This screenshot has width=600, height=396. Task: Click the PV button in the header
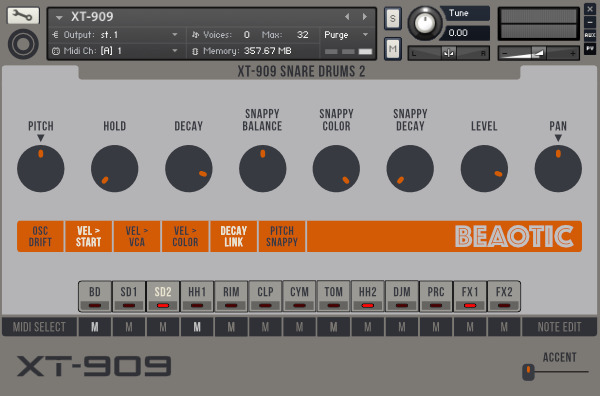click(590, 49)
